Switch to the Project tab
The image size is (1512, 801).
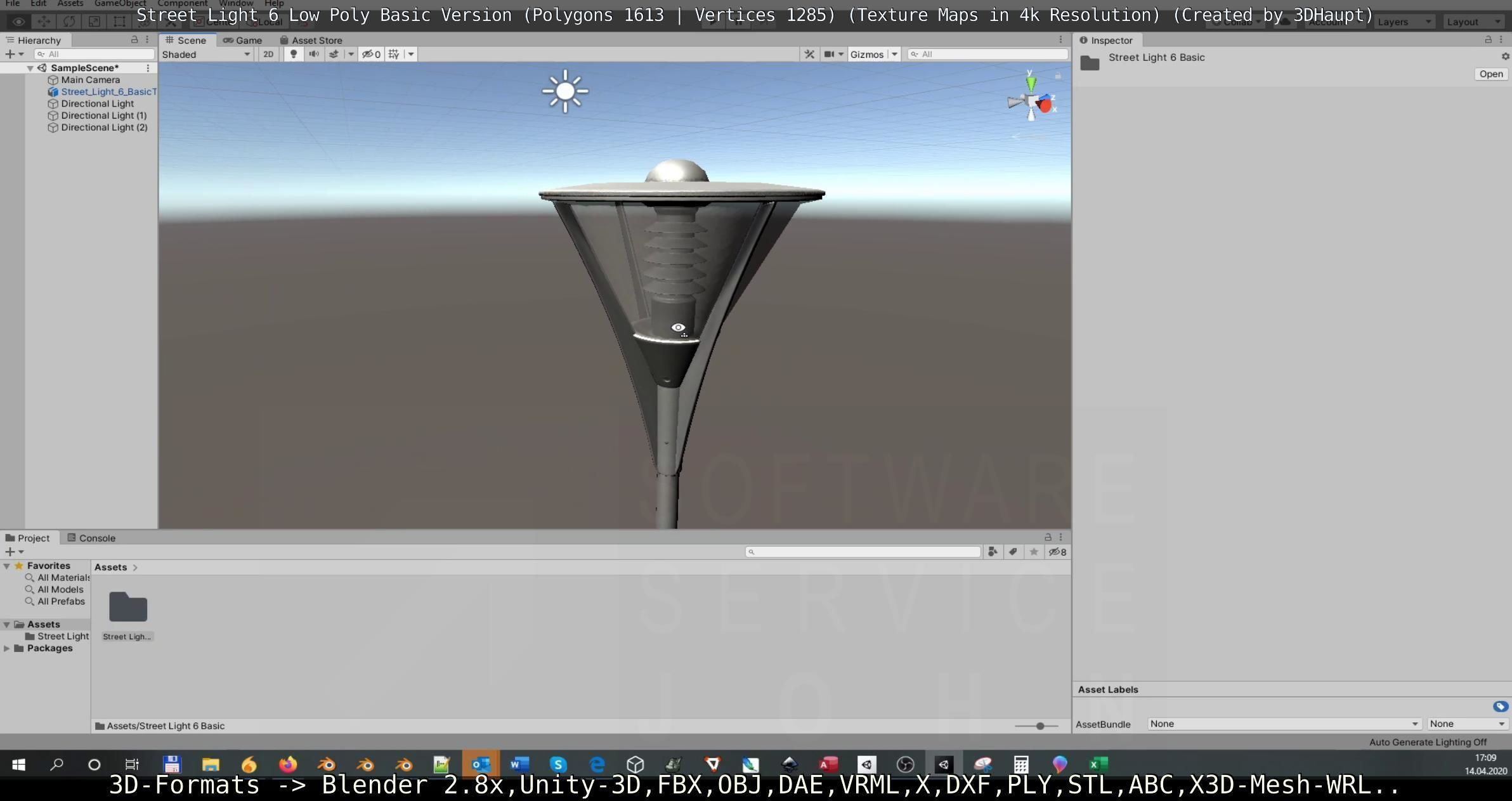pyautogui.click(x=28, y=538)
